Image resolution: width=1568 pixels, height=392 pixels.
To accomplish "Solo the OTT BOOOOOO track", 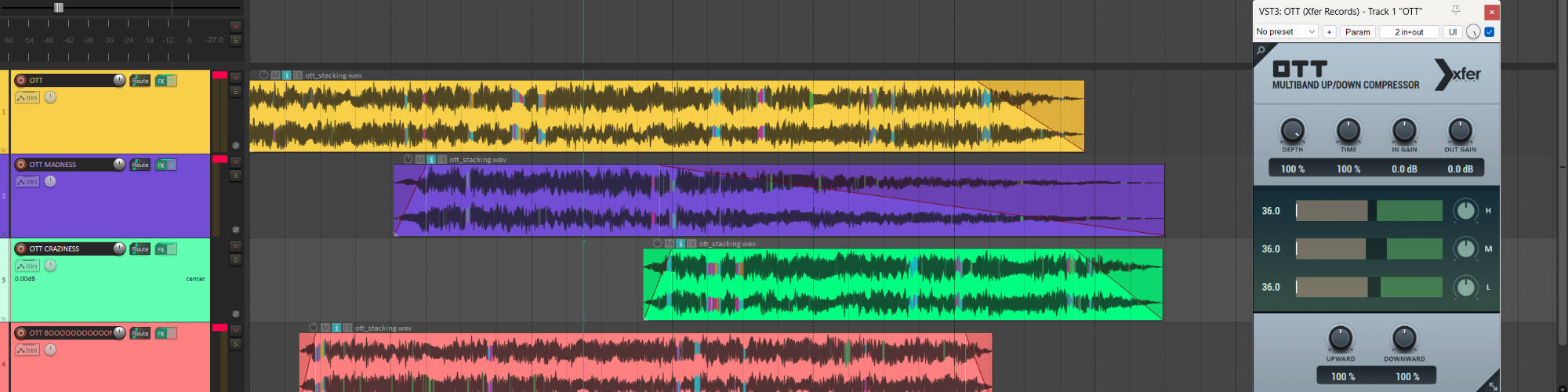I will point(235,344).
